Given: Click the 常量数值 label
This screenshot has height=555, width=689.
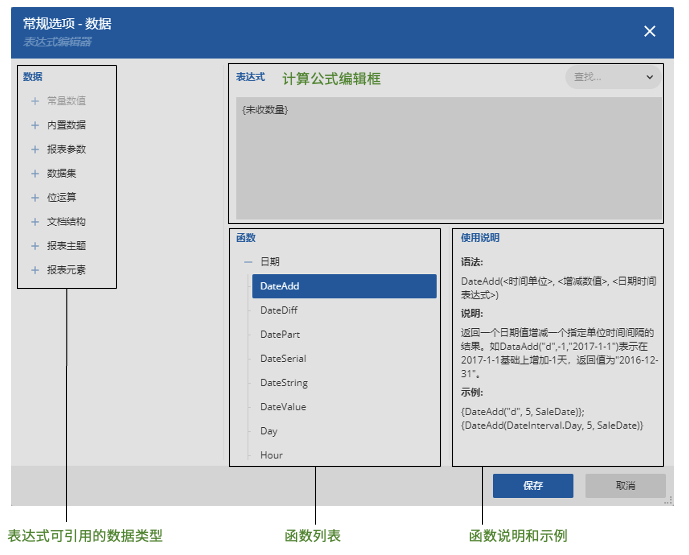Looking at the screenshot, I should [66, 101].
